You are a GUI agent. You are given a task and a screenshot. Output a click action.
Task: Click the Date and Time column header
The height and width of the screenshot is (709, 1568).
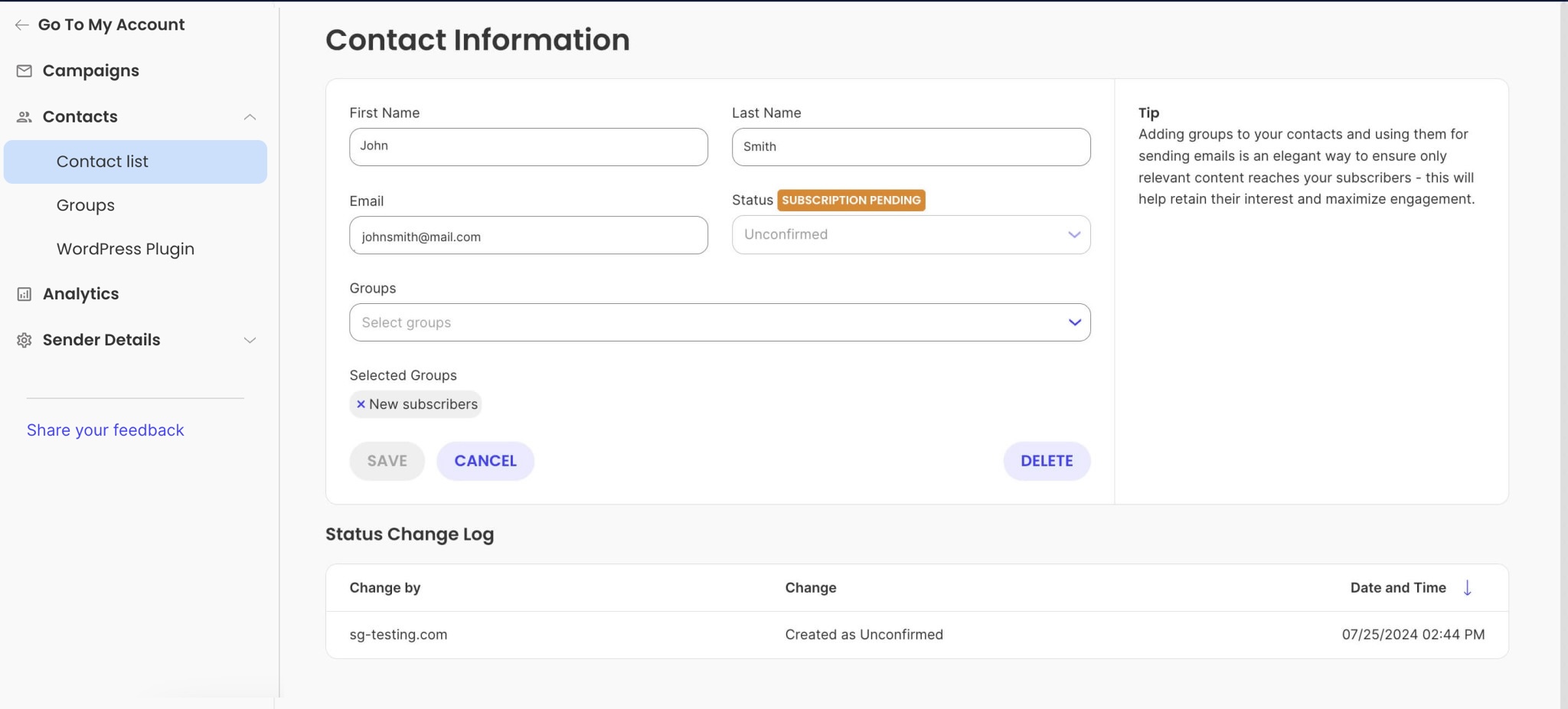(1398, 588)
